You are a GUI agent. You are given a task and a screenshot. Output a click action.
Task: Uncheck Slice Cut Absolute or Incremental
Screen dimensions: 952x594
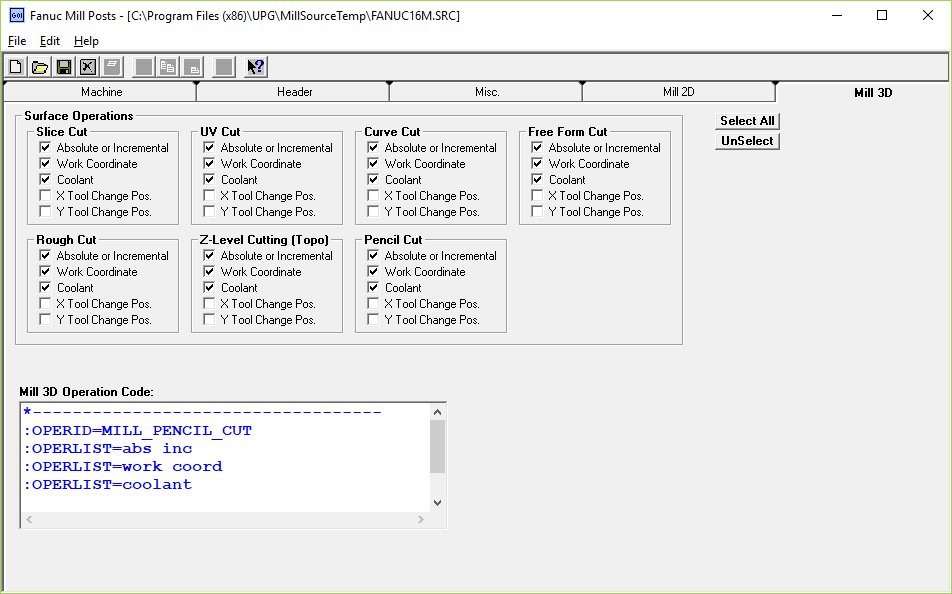(x=45, y=148)
